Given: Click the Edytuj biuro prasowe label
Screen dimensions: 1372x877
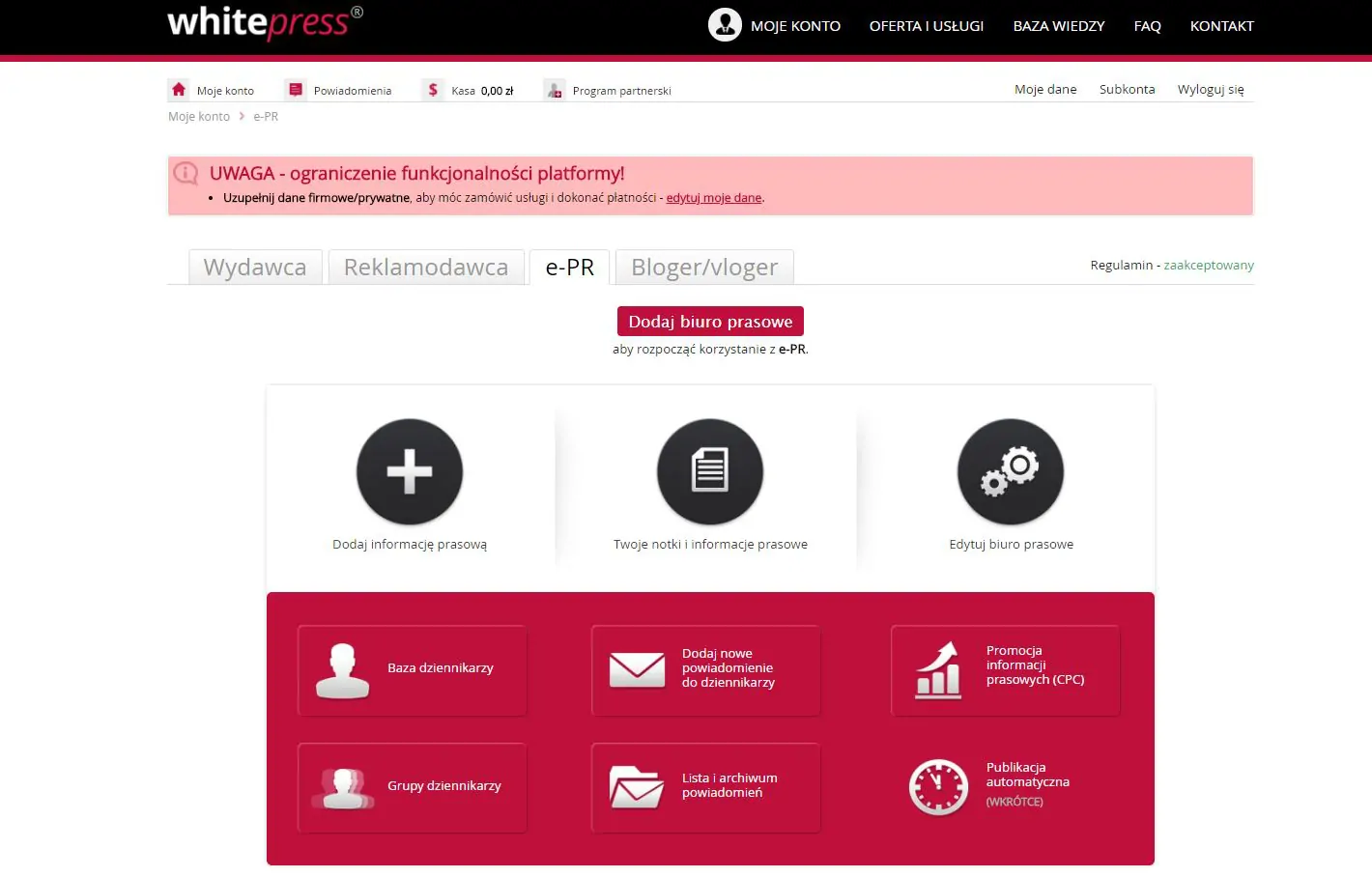Looking at the screenshot, I should (x=1011, y=545).
